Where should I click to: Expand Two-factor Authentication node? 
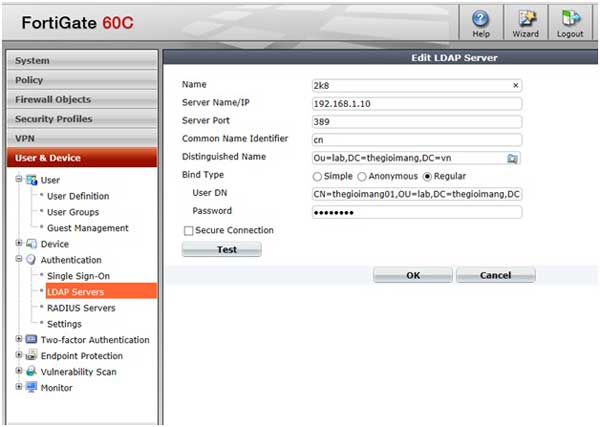[x=18, y=339]
